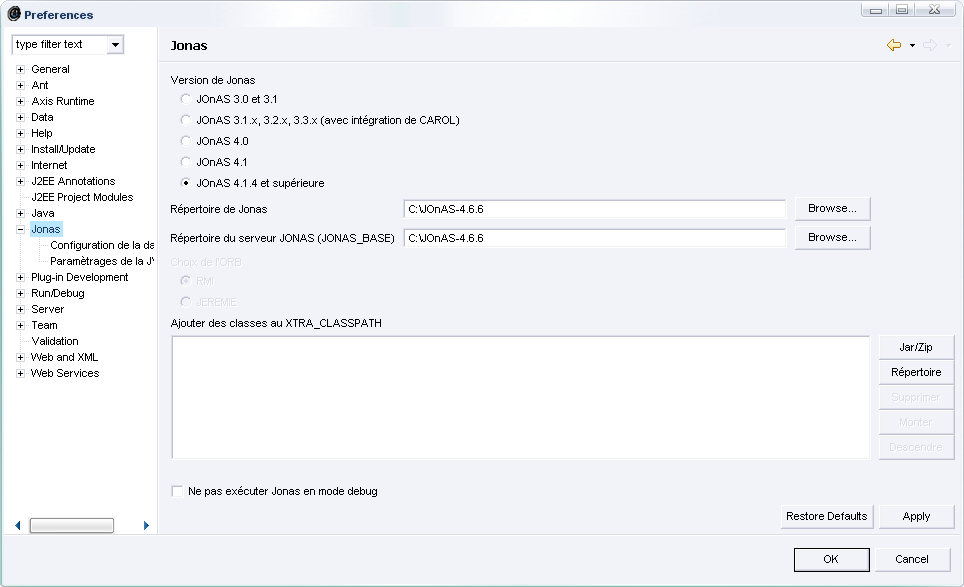
Task: Cancel the Preferences dialog
Action: click(x=912, y=559)
